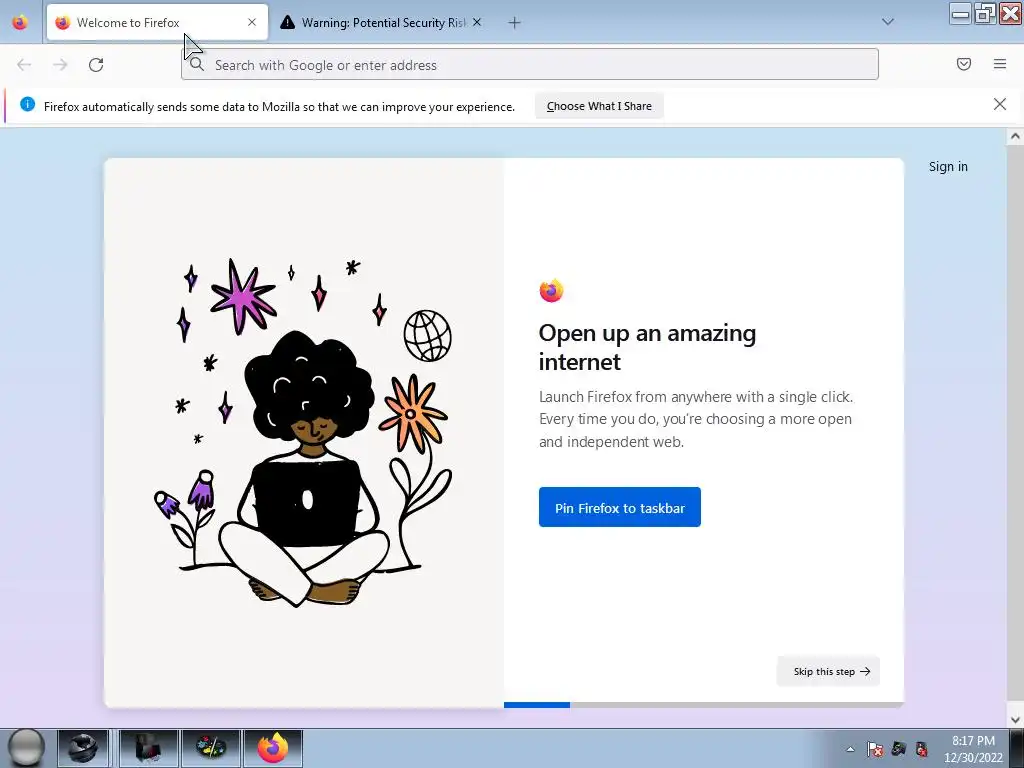Minimize the Firefox window
The width and height of the screenshot is (1024, 768).
961,13
